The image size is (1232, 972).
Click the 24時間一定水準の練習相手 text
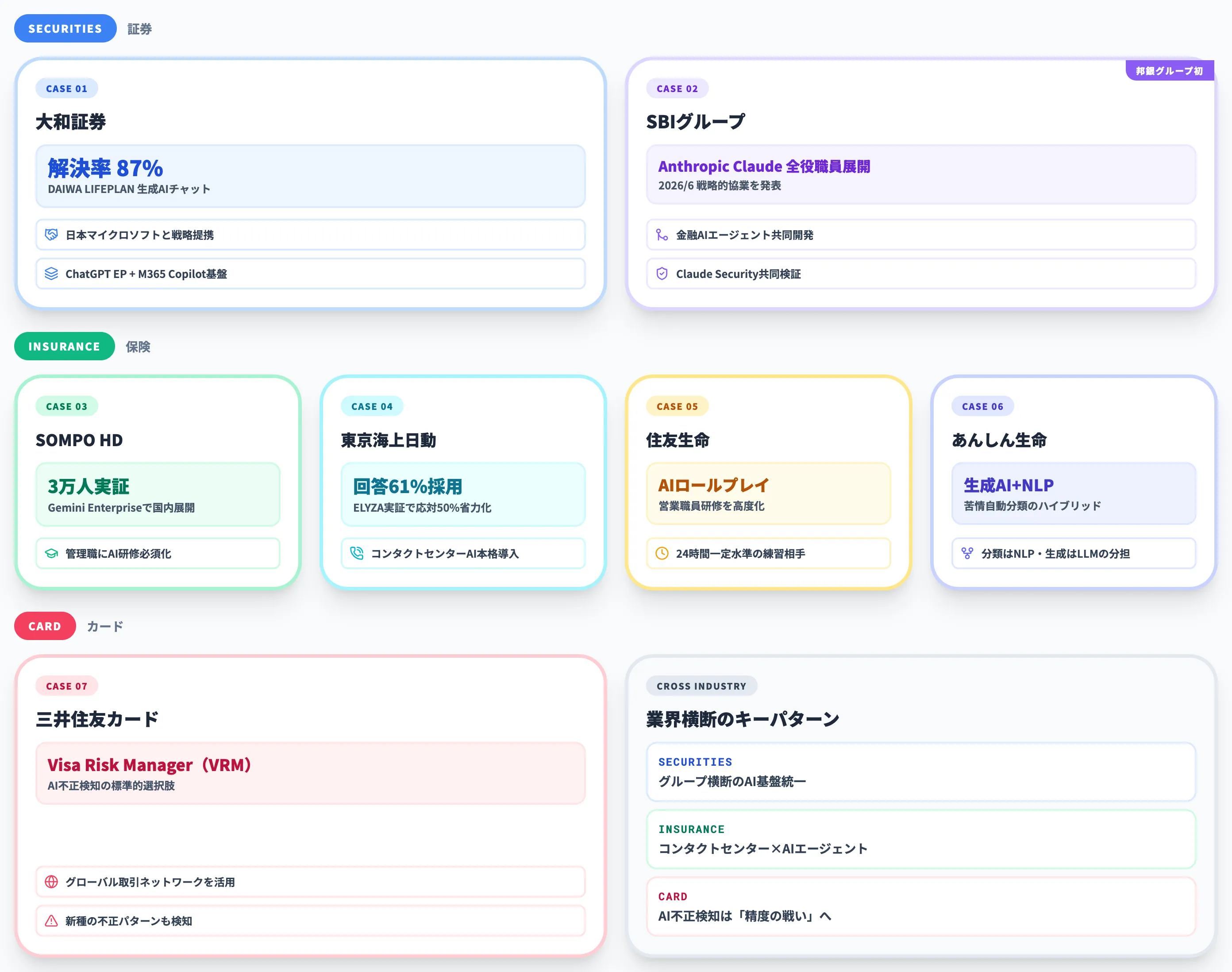741,554
